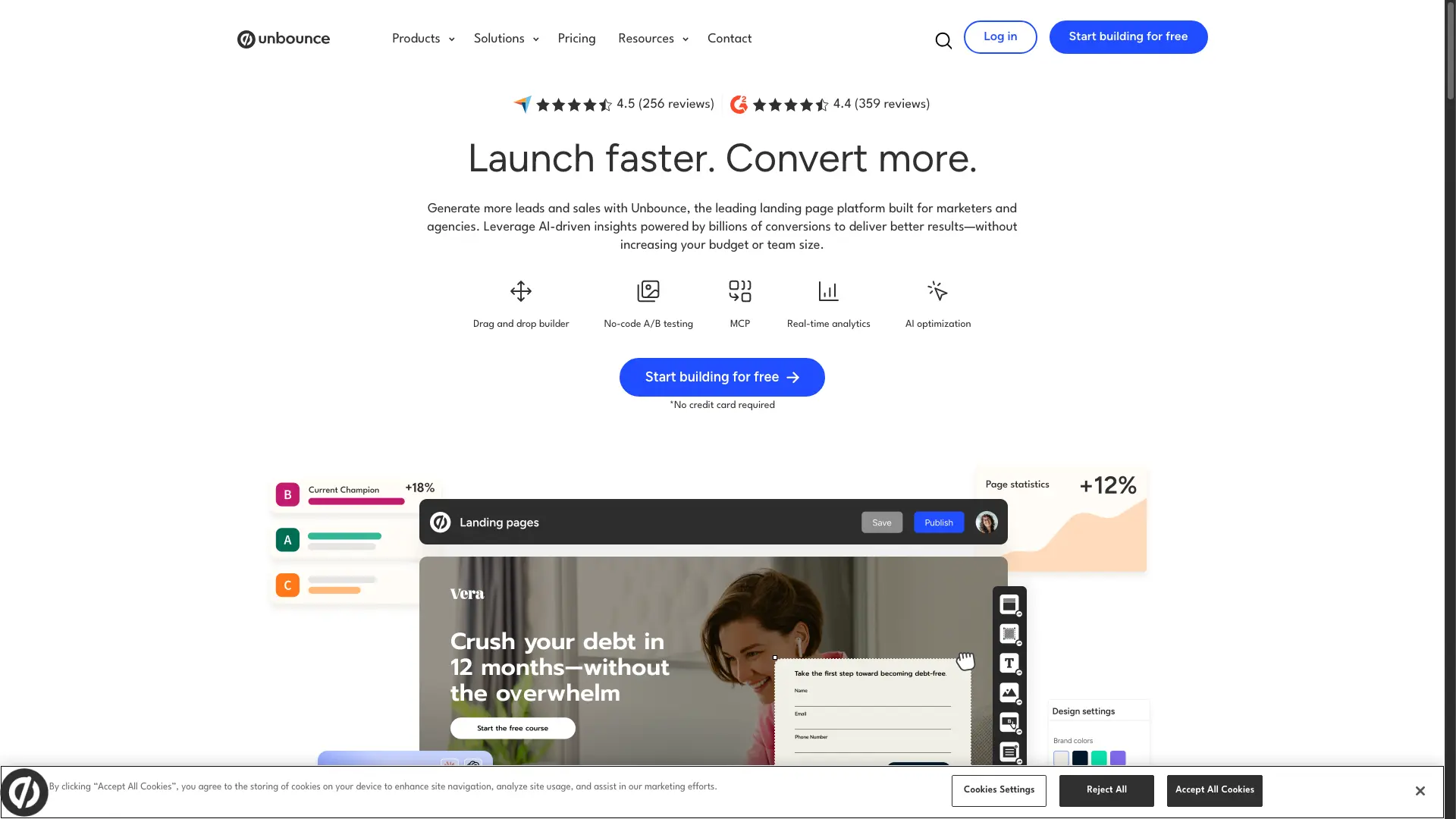Open the search magnifier icon
Image resolution: width=1456 pixels, height=819 pixels.
click(943, 41)
